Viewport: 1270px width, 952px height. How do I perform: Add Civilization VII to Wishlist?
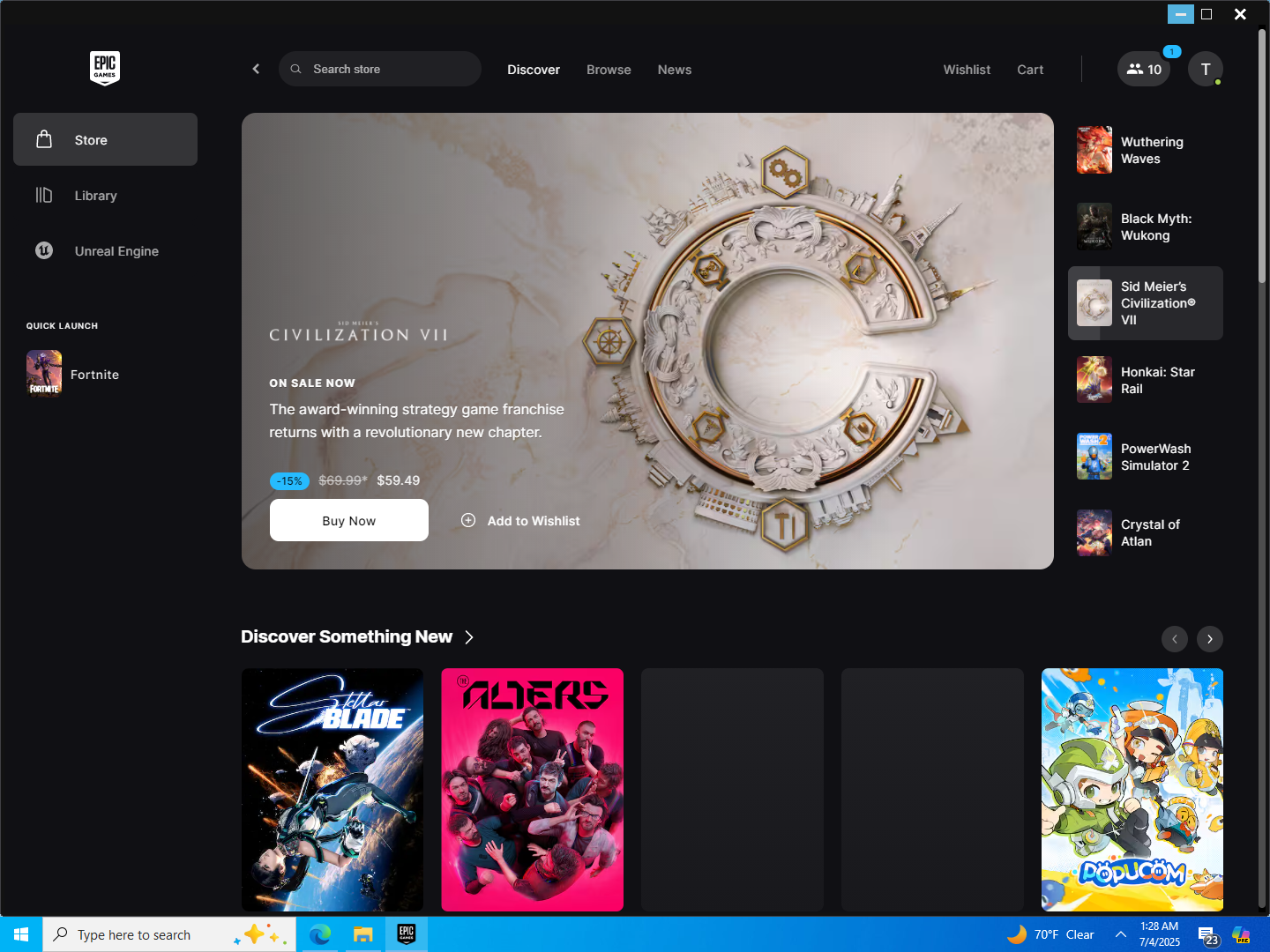click(x=520, y=521)
